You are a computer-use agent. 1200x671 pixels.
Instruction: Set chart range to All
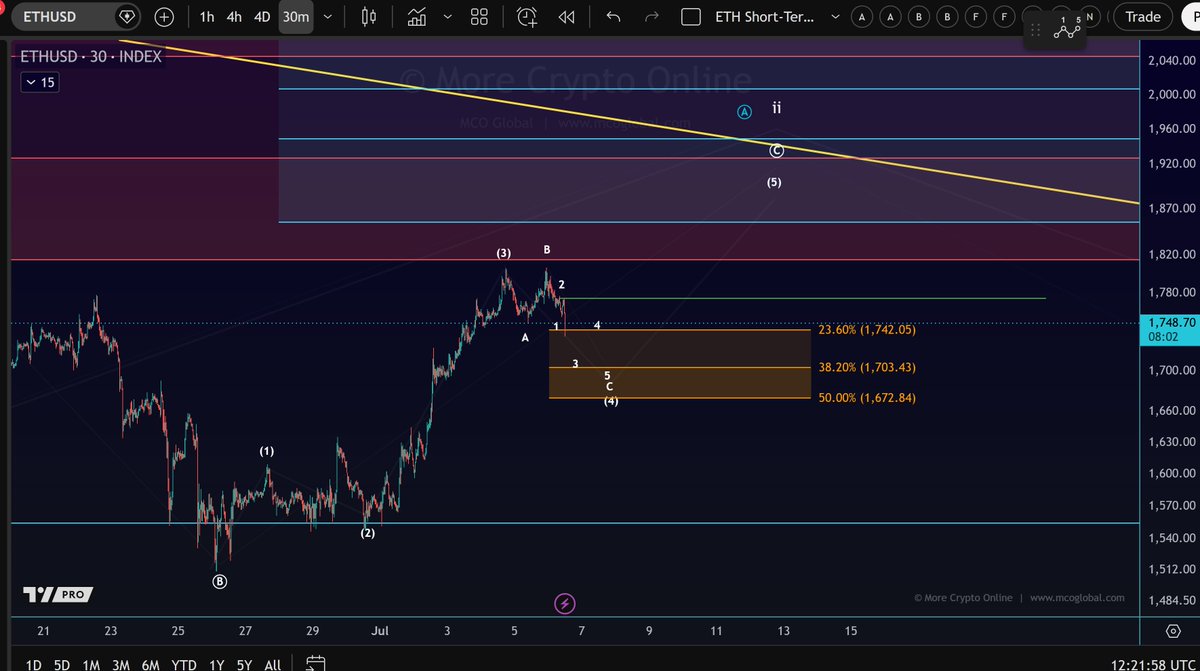(x=272, y=664)
